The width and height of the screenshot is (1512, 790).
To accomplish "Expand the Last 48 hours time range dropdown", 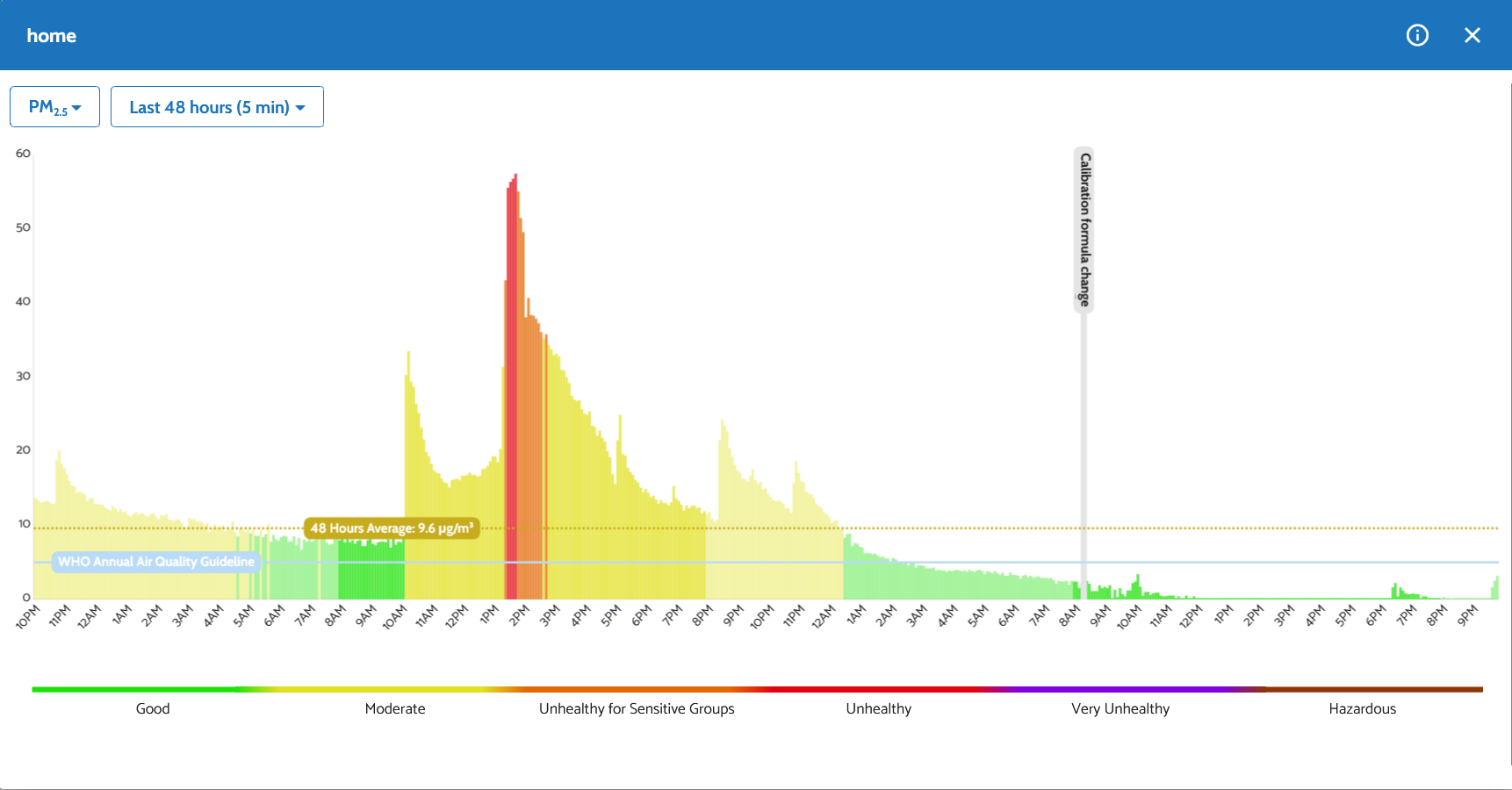I will pyautogui.click(x=217, y=107).
